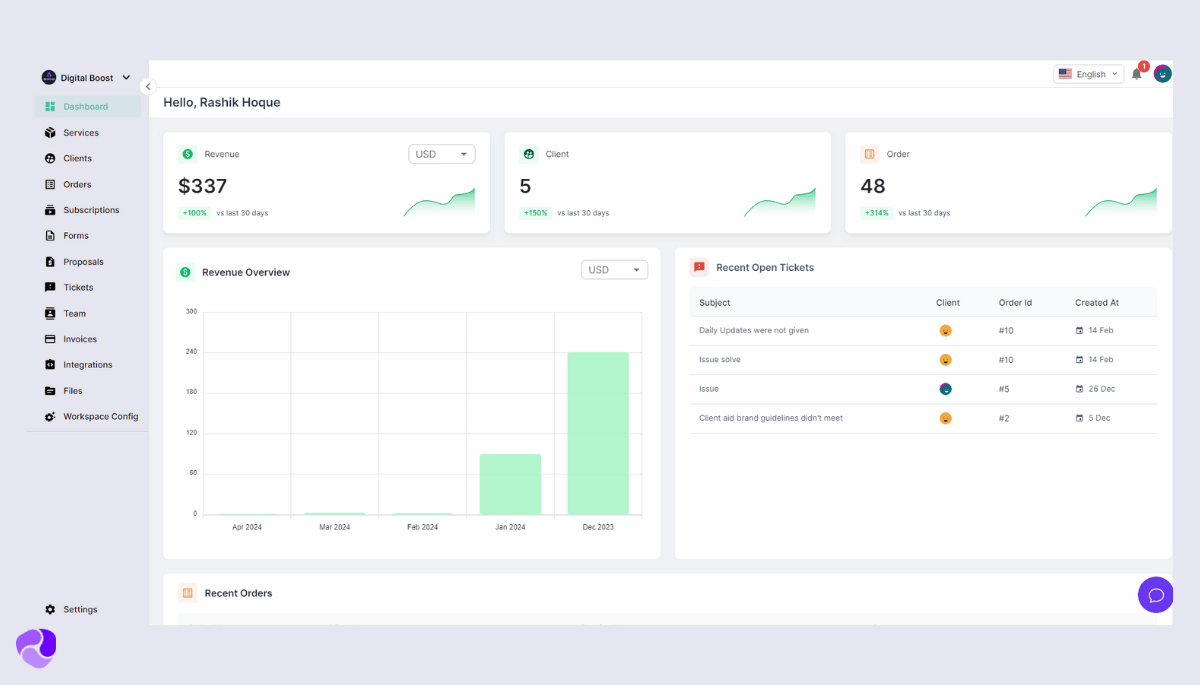
Task: Select the Tickets icon in sidebar
Action: [x=48, y=287]
